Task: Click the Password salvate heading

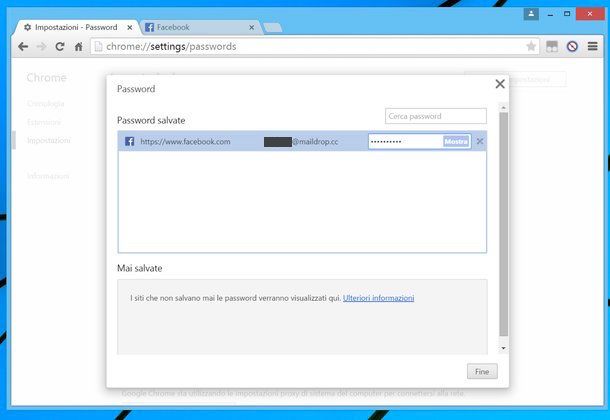Action: 151,121
